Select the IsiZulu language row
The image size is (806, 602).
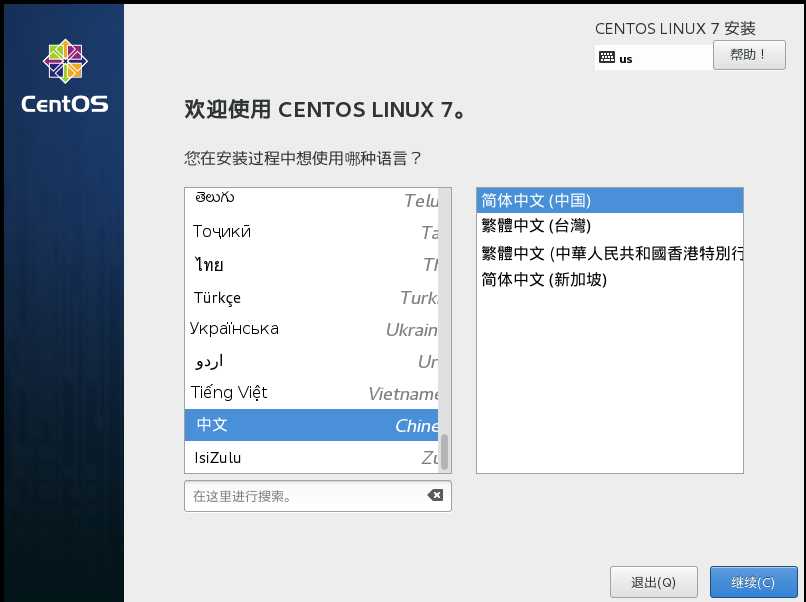pos(312,457)
